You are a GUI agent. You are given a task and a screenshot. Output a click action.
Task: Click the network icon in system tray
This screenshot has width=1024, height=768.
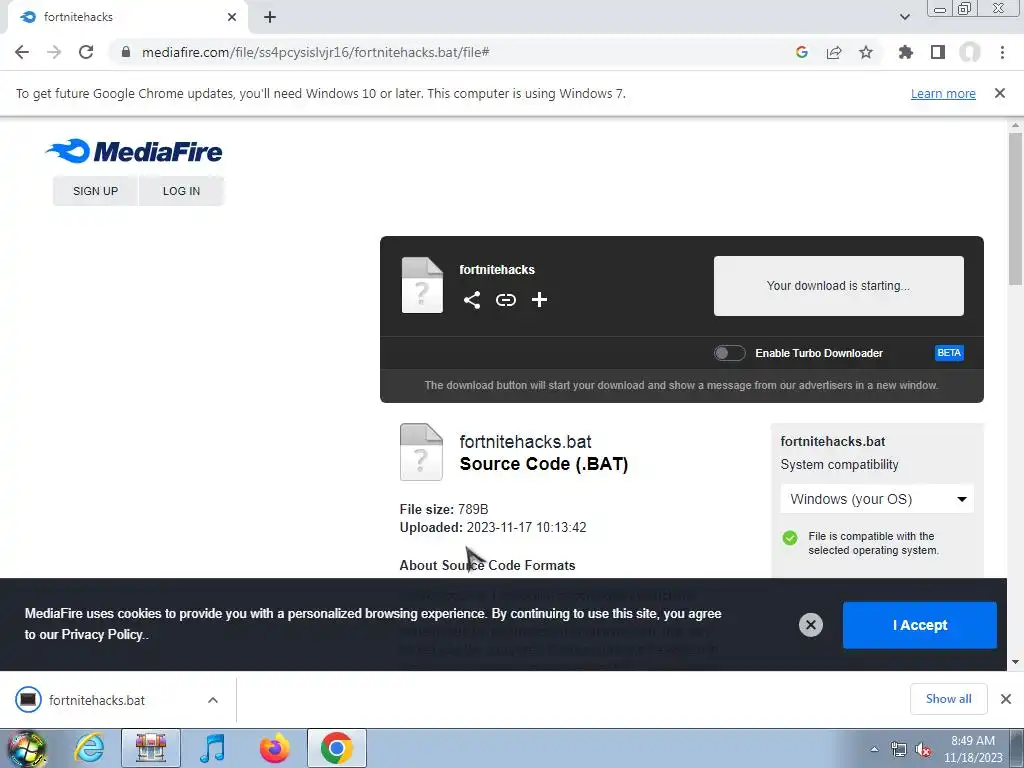click(x=899, y=750)
